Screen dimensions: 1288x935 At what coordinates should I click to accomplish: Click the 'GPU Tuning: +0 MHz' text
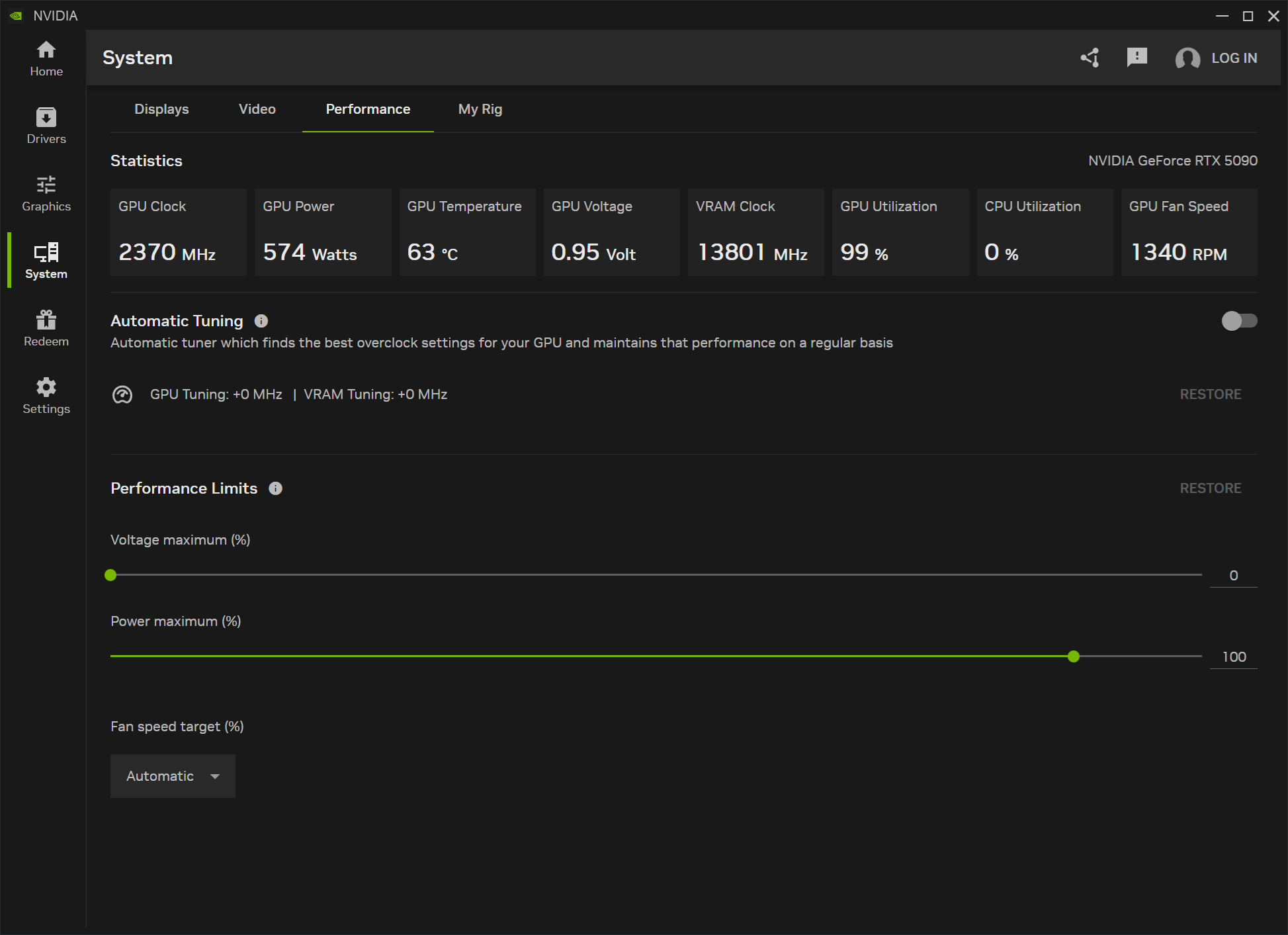pyautogui.click(x=216, y=394)
